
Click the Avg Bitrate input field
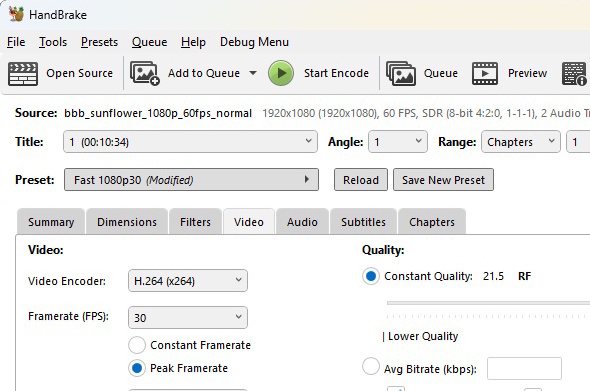click(524, 369)
